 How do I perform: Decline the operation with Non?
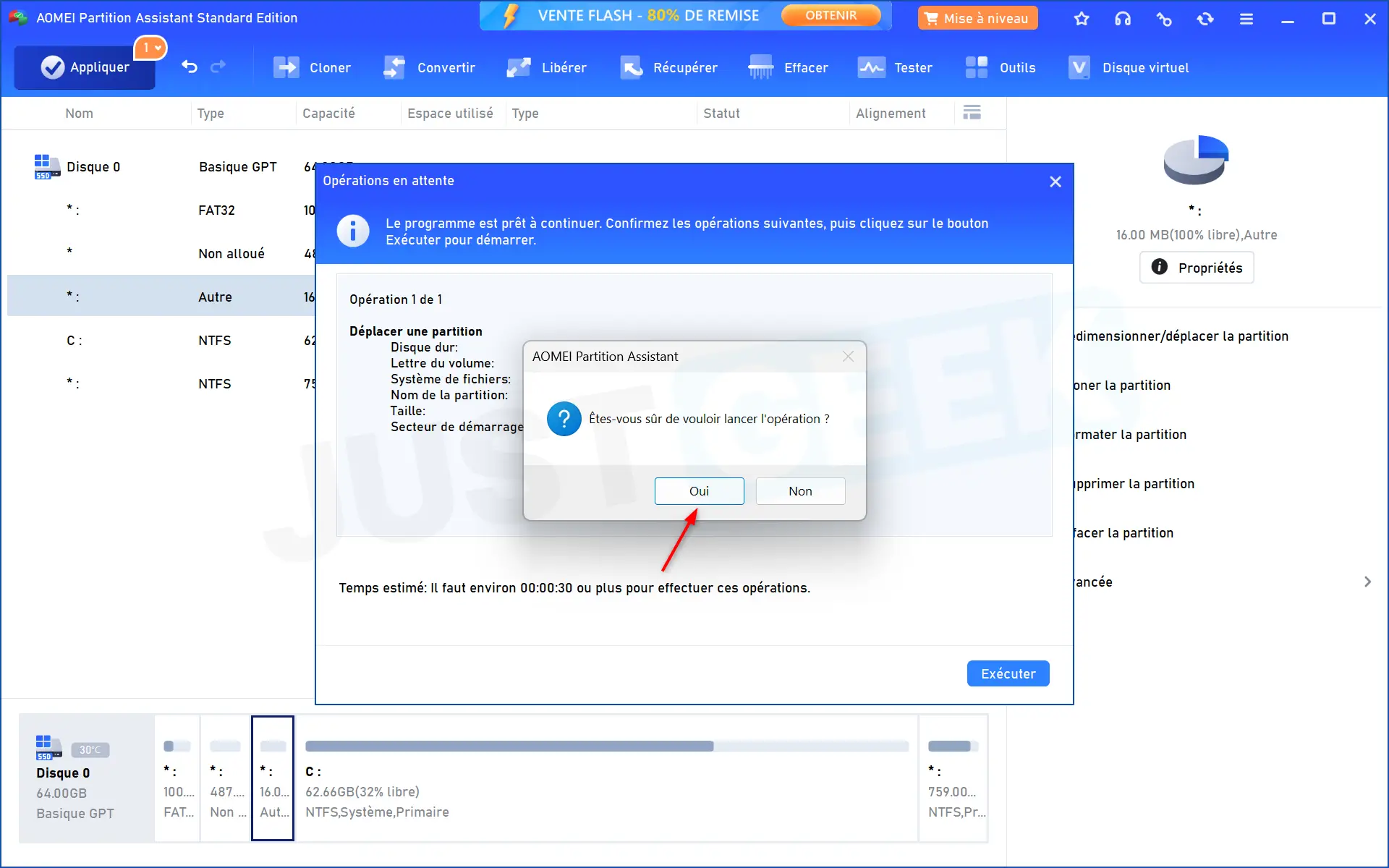click(x=800, y=491)
